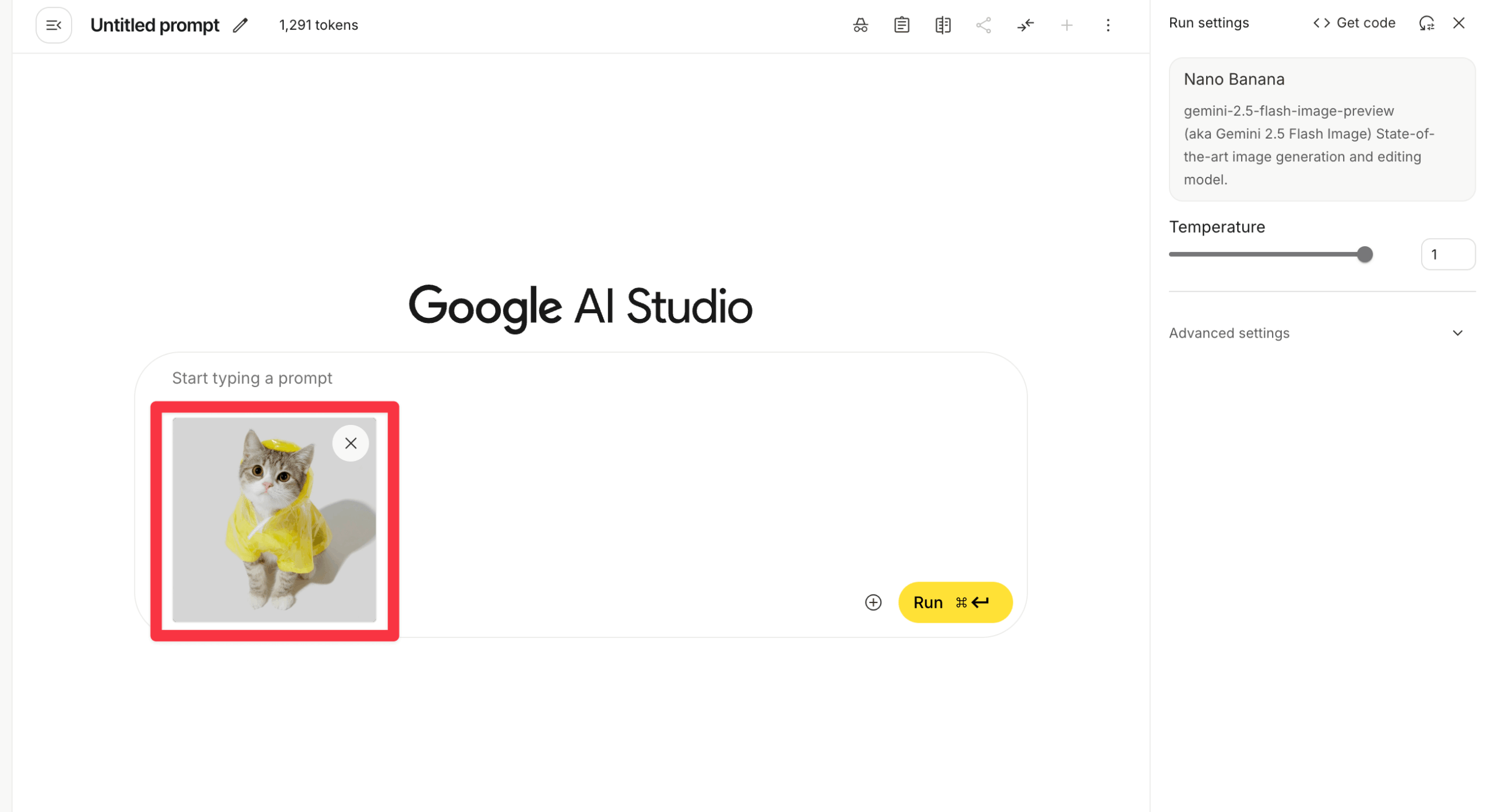
Task: Enable incognito temporary chat mode
Action: 860,25
